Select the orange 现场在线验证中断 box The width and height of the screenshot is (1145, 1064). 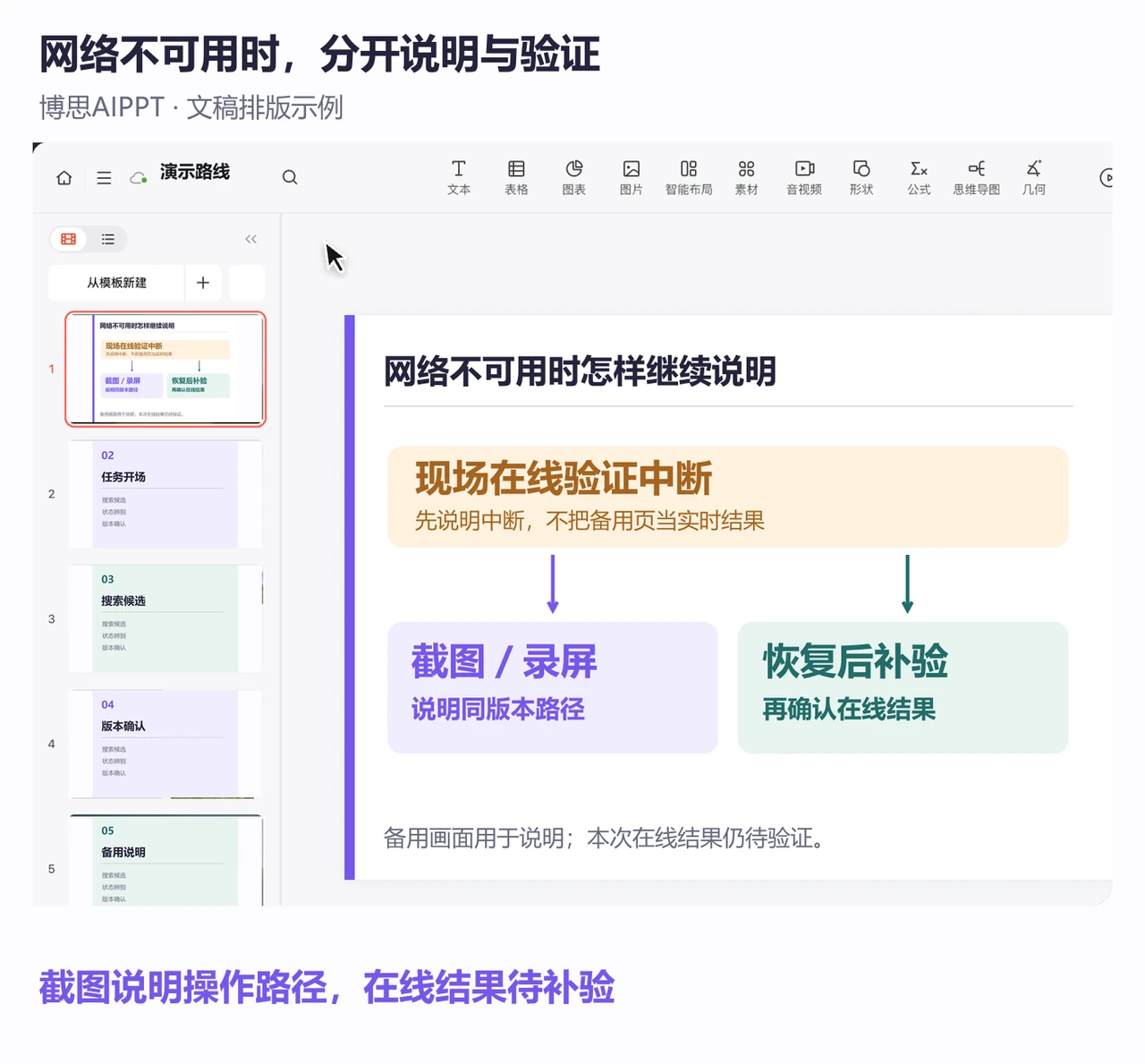[727, 497]
